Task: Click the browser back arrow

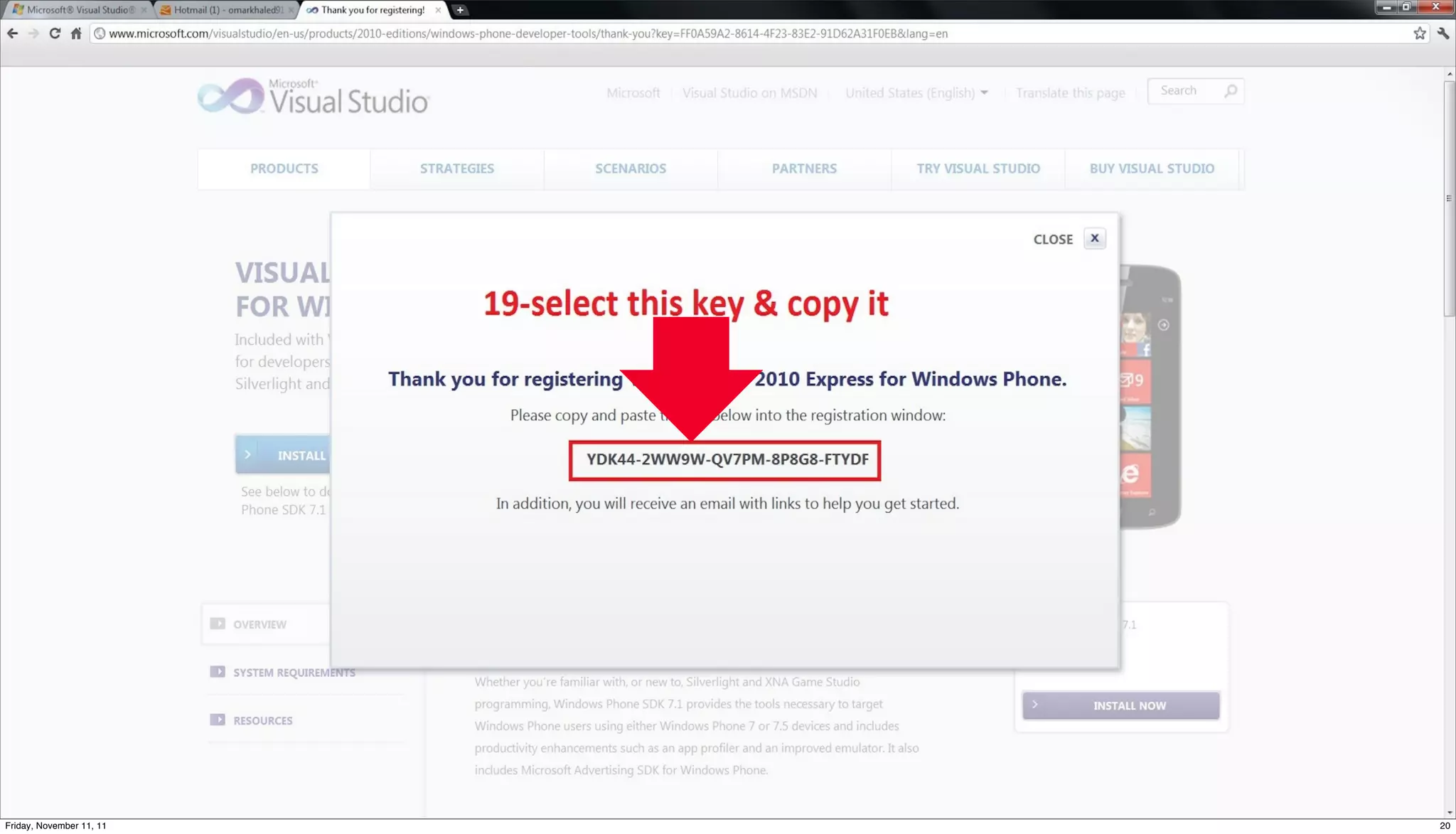Action: tap(12, 33)
